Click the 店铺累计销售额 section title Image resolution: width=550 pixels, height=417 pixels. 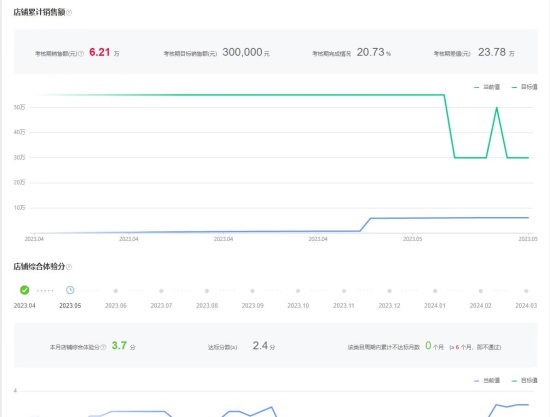tap(39, 12)
